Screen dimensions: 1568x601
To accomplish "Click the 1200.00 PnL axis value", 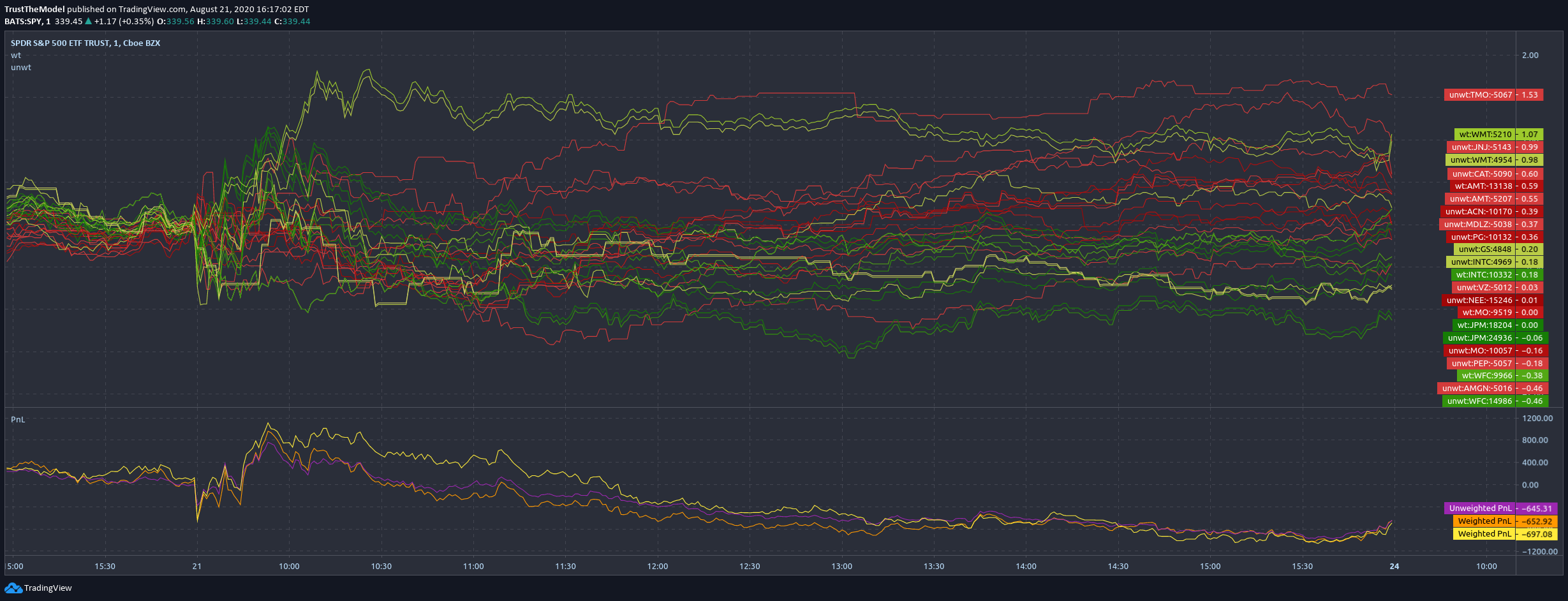I will point(1537,419).
